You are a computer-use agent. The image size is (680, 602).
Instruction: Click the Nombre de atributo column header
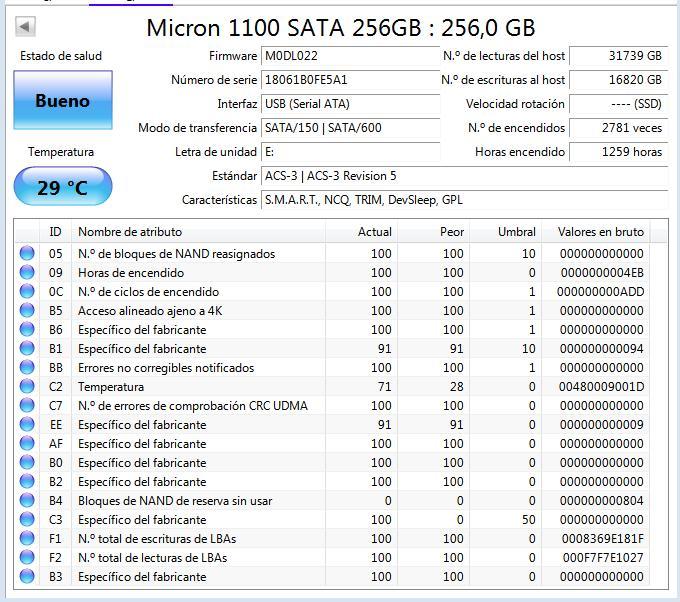[x=198, y=232]
